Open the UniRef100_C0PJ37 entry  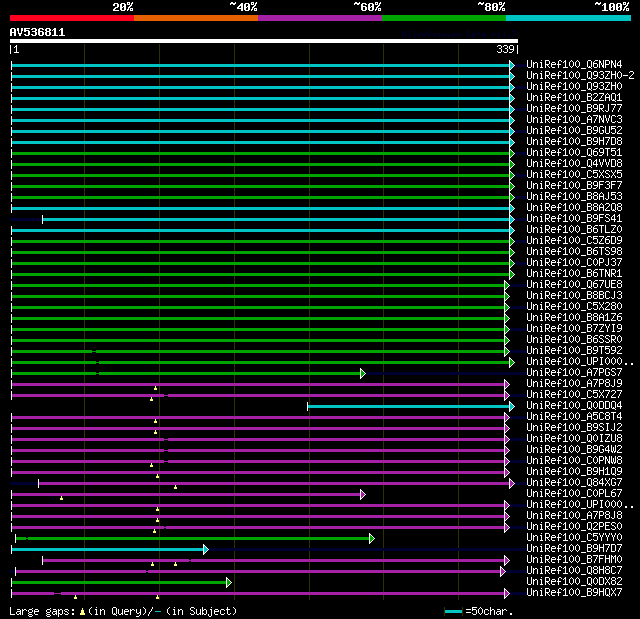click(574, 263)
